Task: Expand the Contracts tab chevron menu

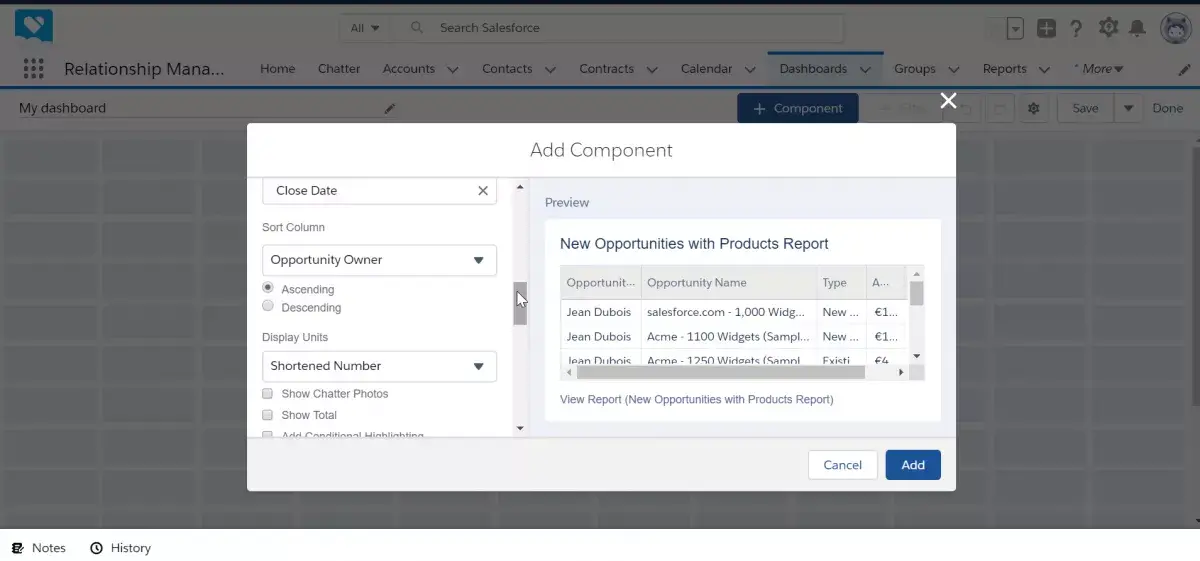Action: coord(652,70)
